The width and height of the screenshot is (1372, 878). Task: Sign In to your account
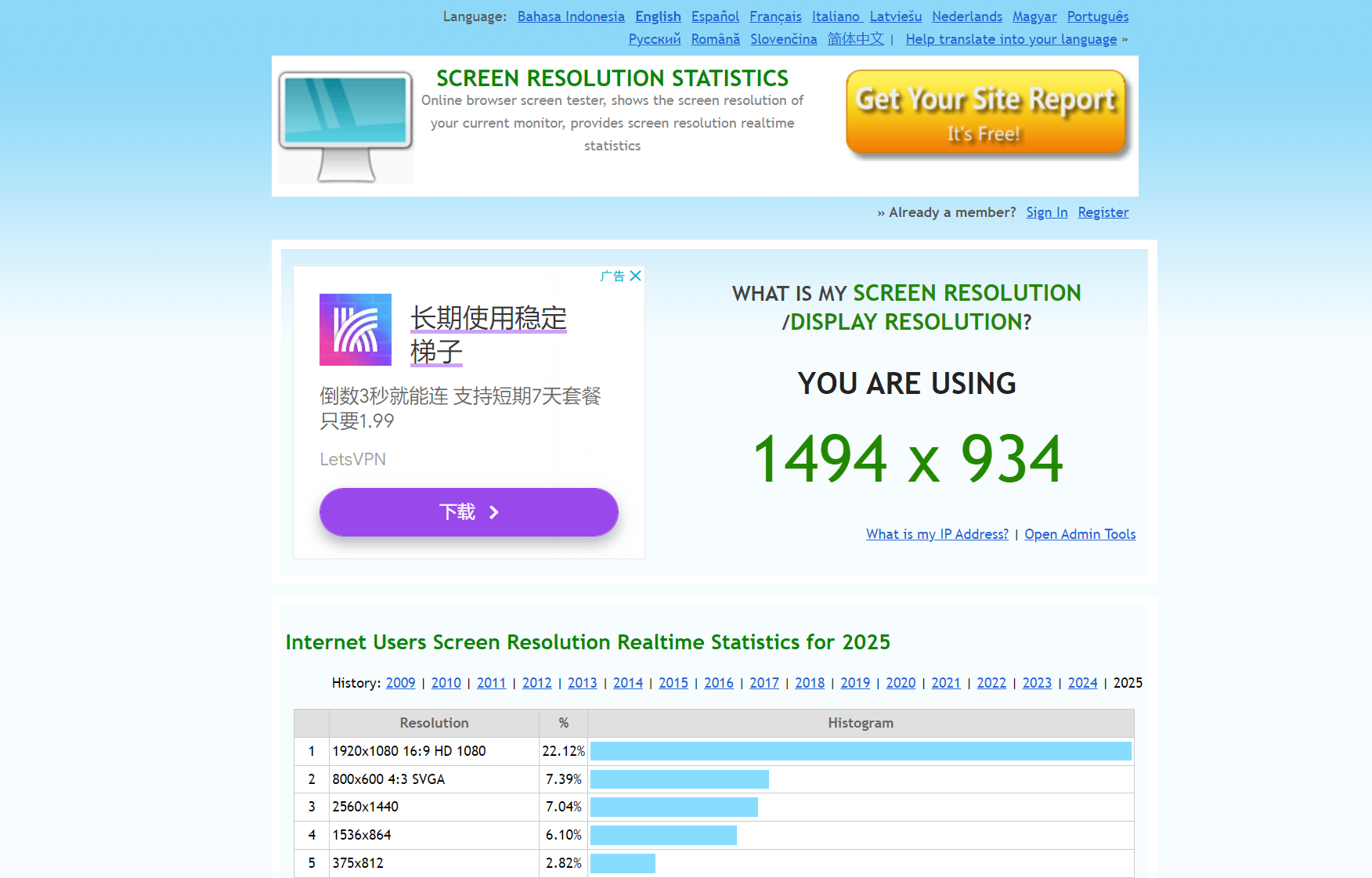1046,211
